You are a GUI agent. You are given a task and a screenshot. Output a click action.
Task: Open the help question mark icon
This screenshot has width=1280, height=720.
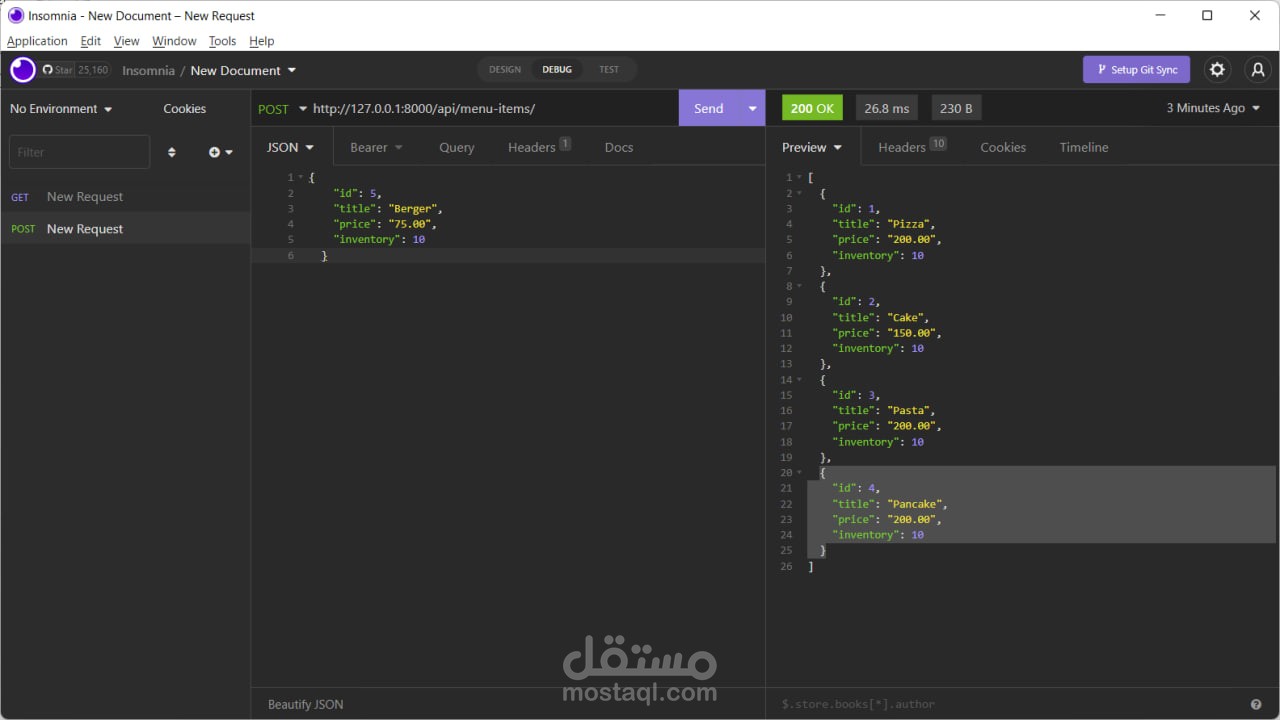[x=1256, y=704]
